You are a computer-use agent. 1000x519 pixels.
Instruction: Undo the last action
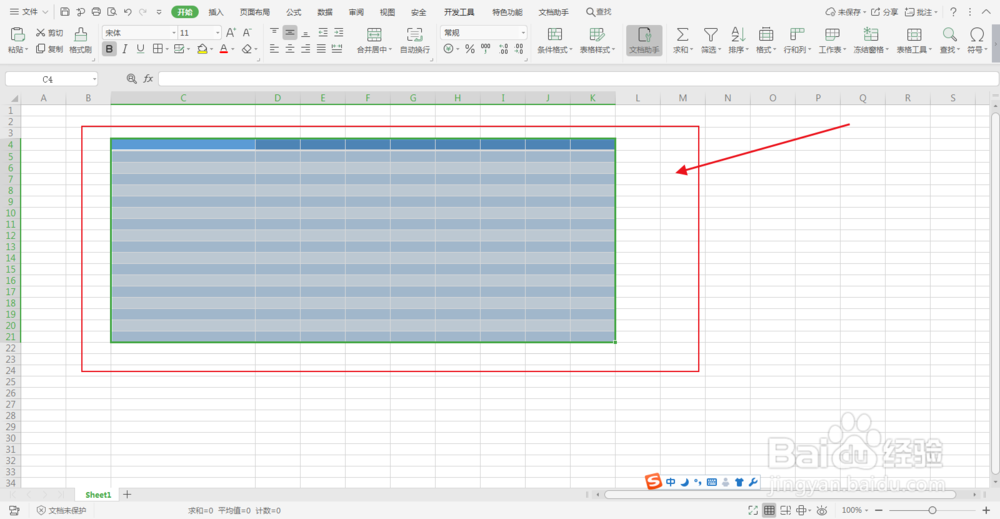tap(128, 11)
